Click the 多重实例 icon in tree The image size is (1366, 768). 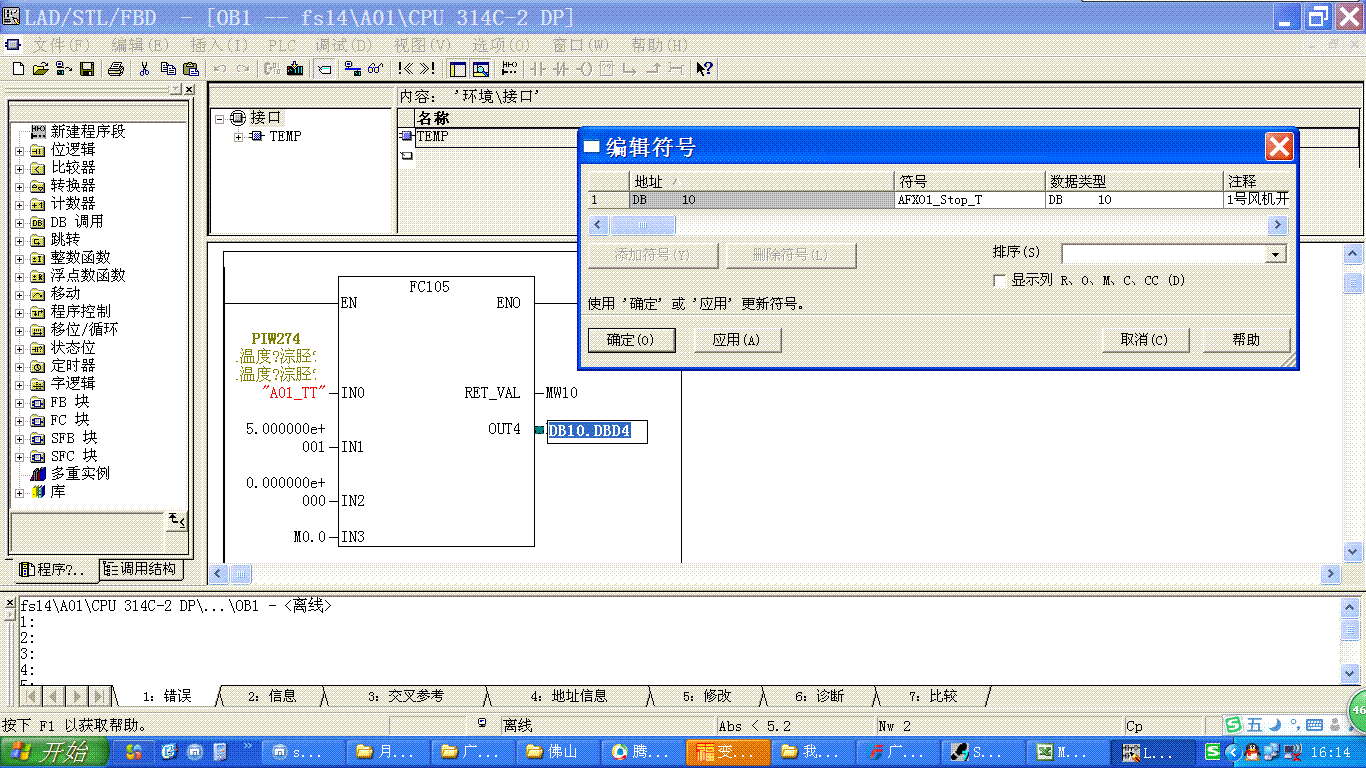pyautogui.click(x=38, y=474)
